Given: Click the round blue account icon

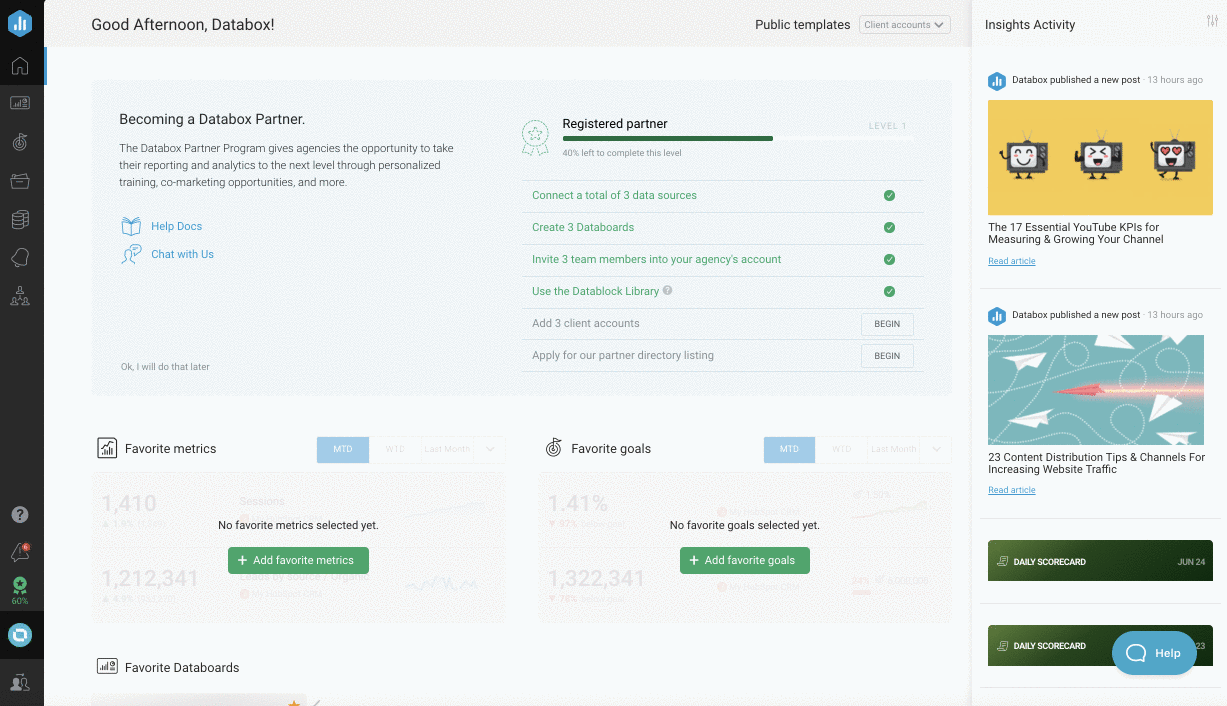Looking at the screenshot, I should point(20,634).
